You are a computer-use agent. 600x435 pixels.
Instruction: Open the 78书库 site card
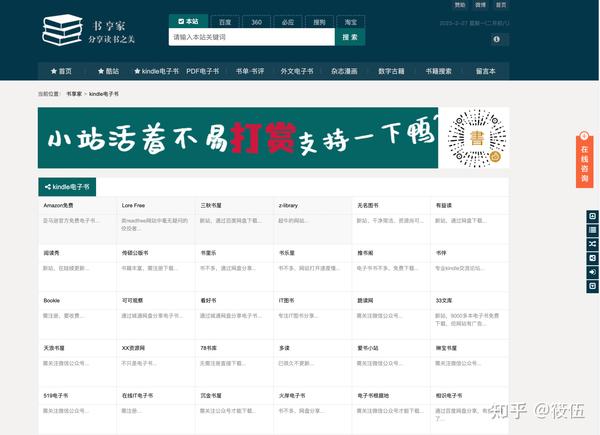pos(234,363)
